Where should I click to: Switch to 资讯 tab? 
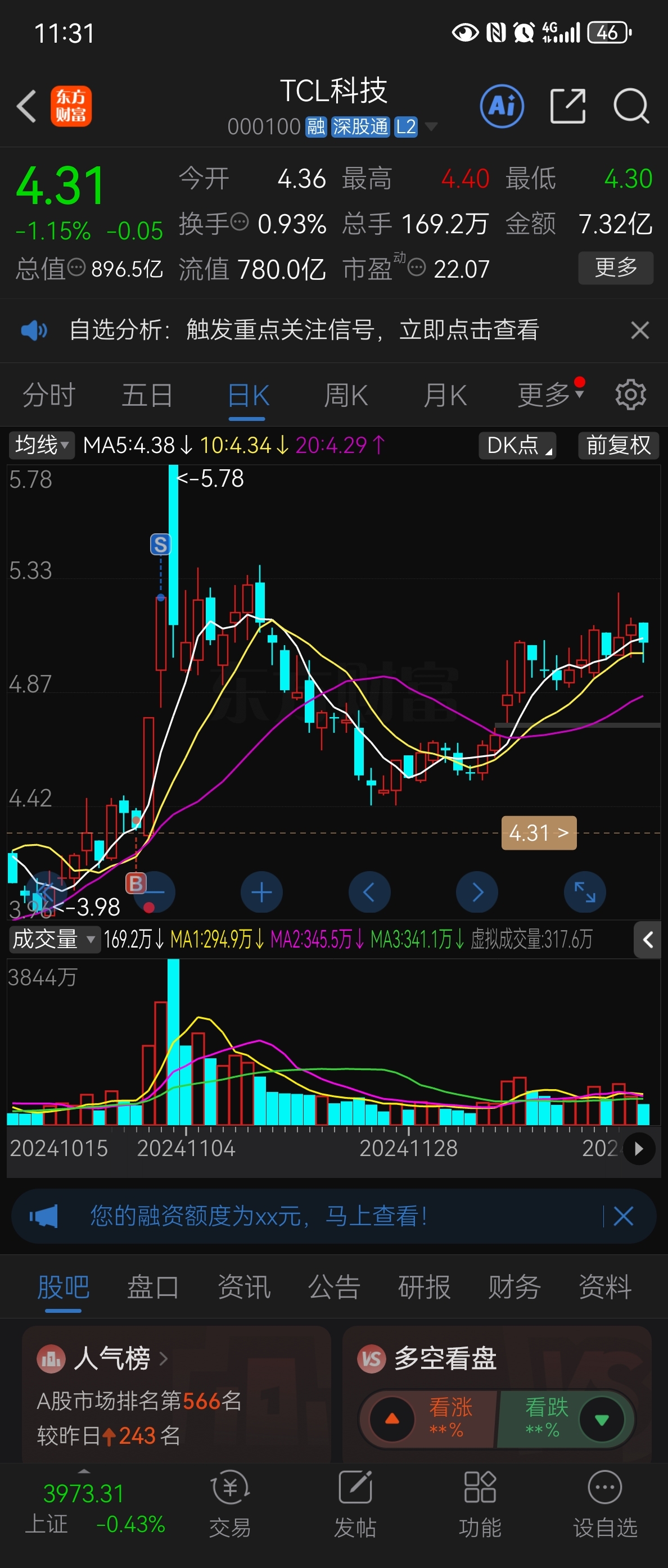[x=244, y=1287]
